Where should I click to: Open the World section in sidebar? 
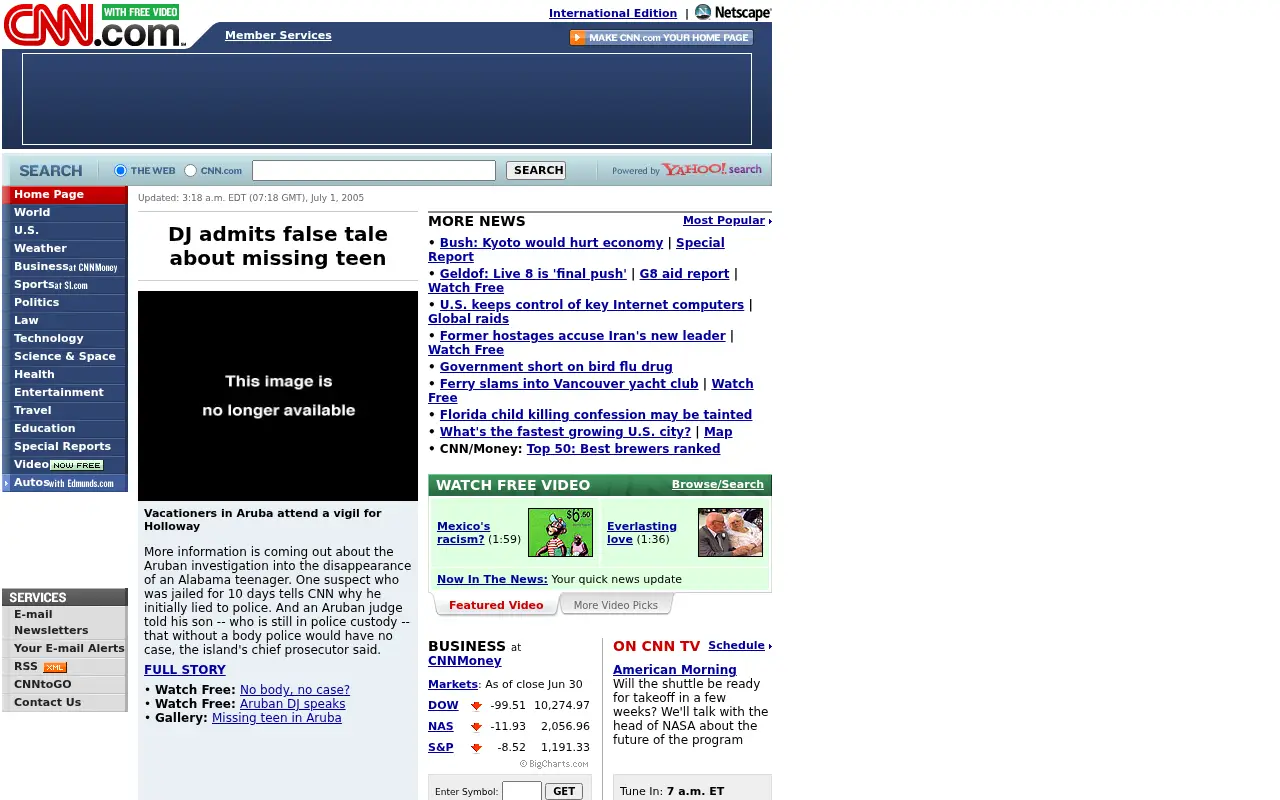64,212
